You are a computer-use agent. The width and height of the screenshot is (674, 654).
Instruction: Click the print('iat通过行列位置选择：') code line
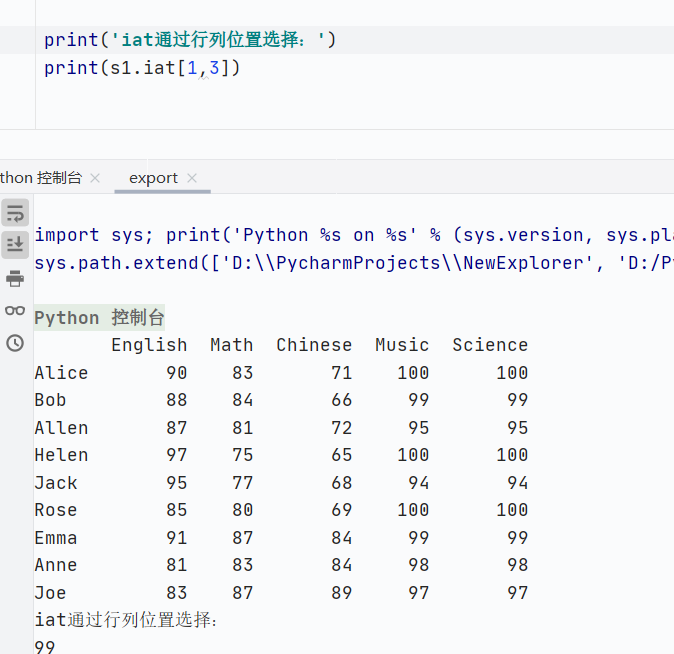tap(190, 40)
